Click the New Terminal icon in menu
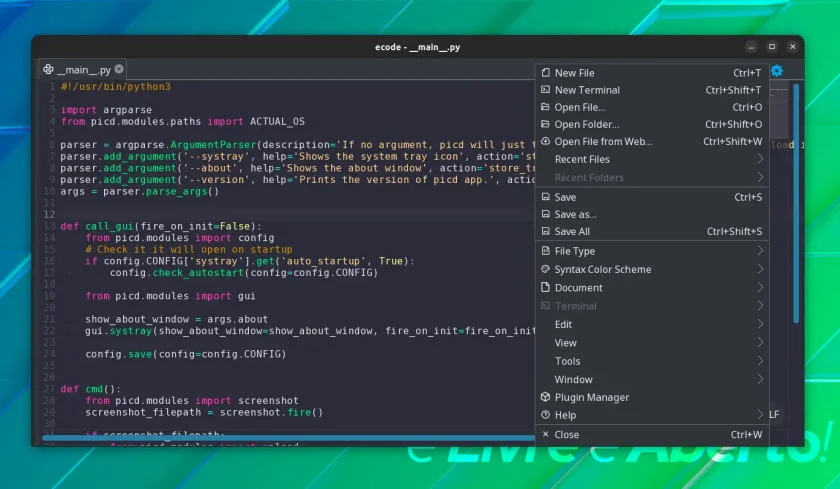Screen dimensions: 840x489 click(545, 89)
